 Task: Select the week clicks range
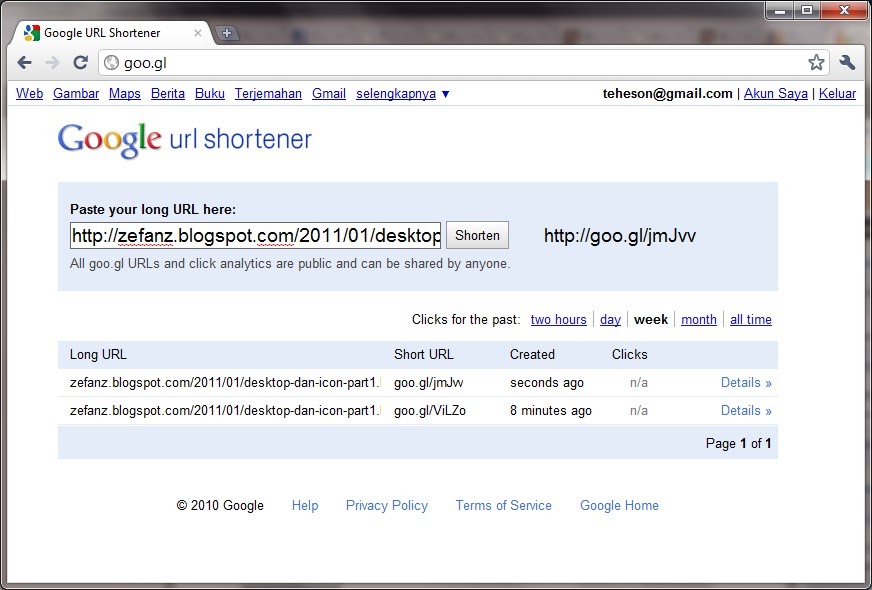pos(651,320)
